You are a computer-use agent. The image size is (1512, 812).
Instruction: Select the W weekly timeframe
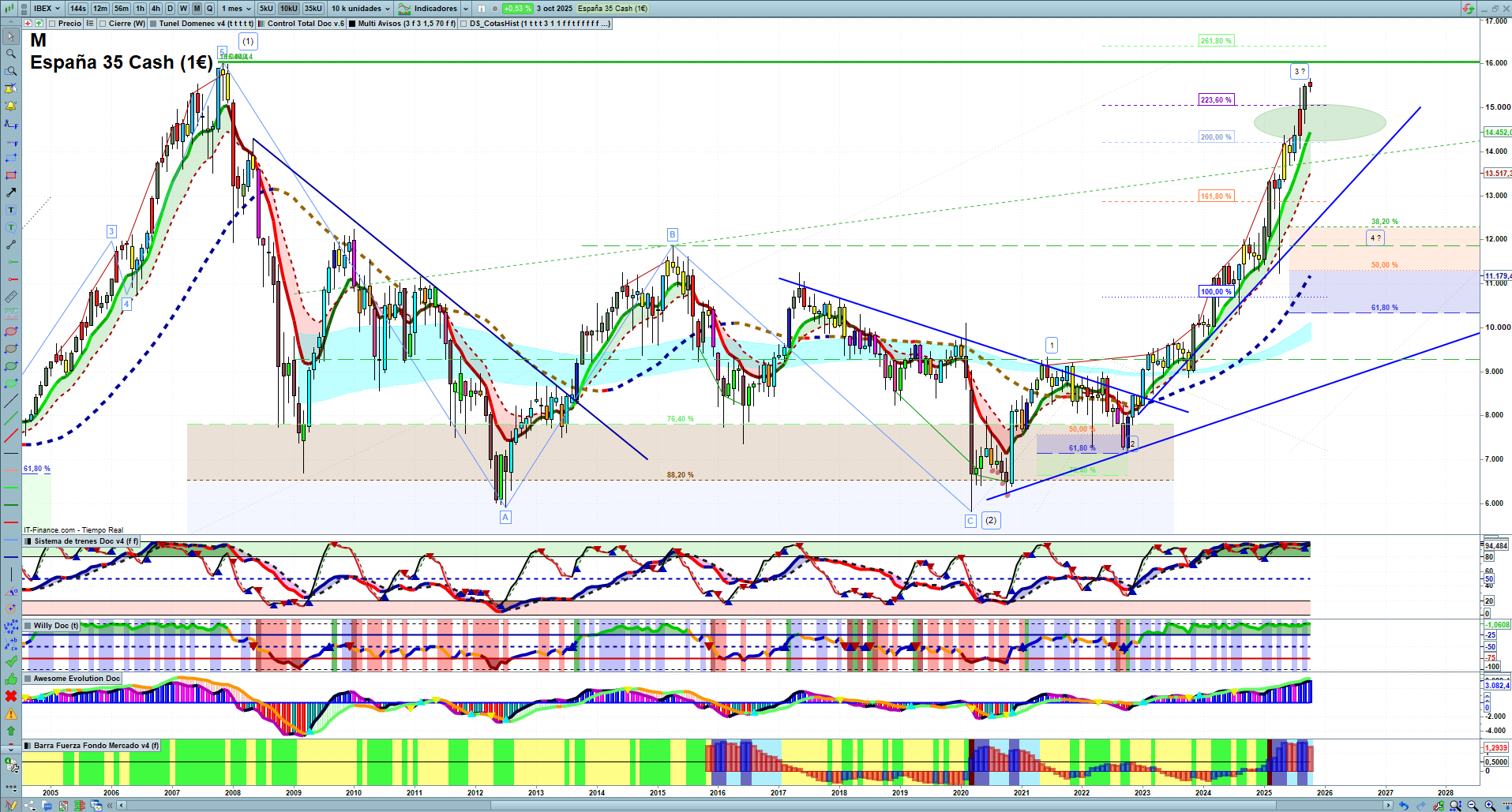coord(183,9)
